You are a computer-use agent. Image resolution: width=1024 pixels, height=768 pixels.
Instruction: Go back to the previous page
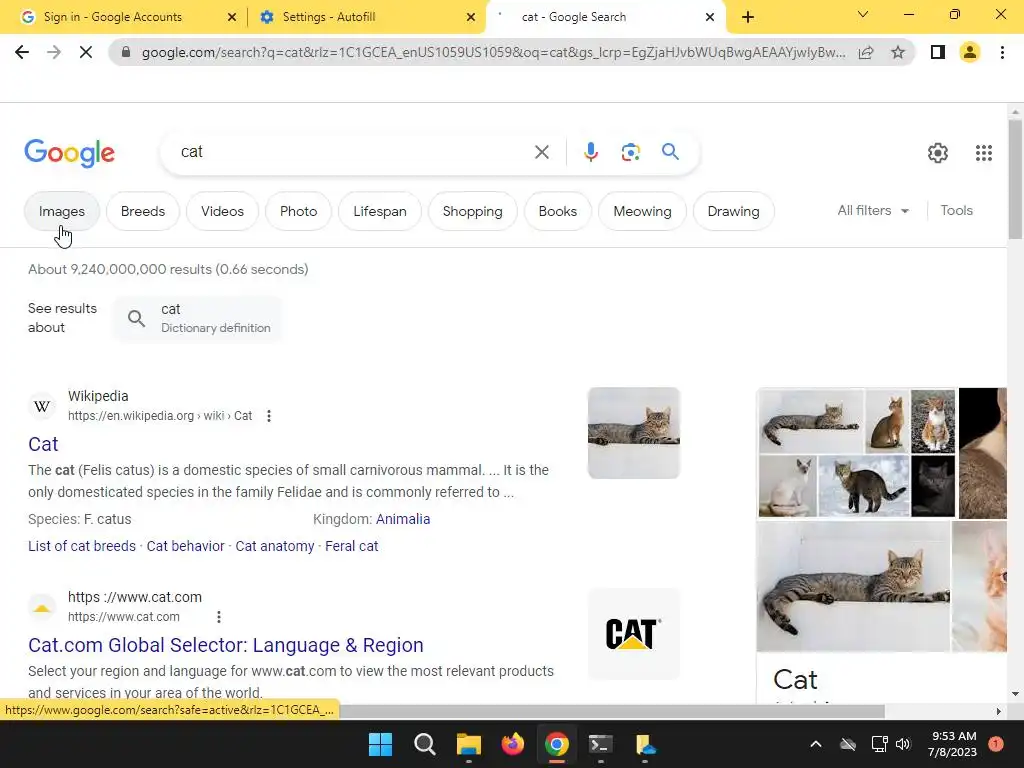coord(22,52)
